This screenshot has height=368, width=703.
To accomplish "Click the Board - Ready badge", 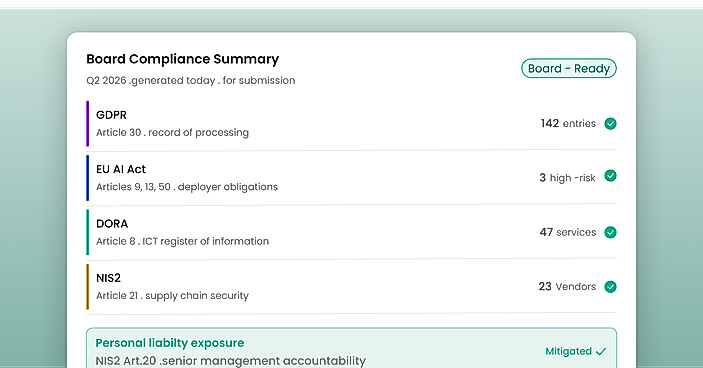I will [x=568, y=68].
